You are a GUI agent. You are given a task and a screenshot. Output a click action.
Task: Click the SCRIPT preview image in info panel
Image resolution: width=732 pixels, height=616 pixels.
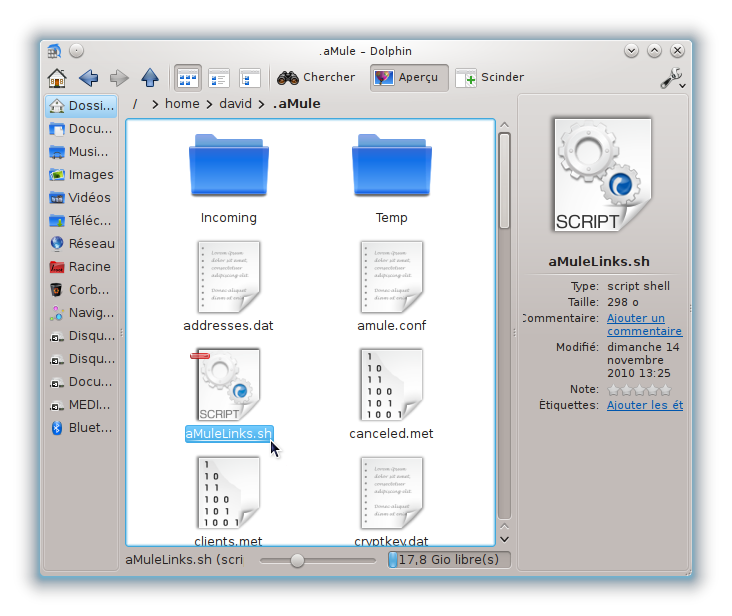tap(603, 175)
